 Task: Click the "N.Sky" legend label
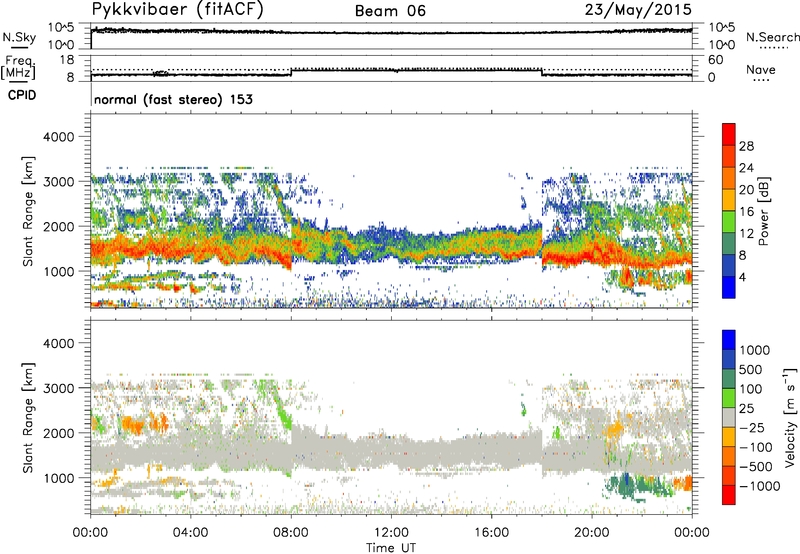[x=19, y=38]
